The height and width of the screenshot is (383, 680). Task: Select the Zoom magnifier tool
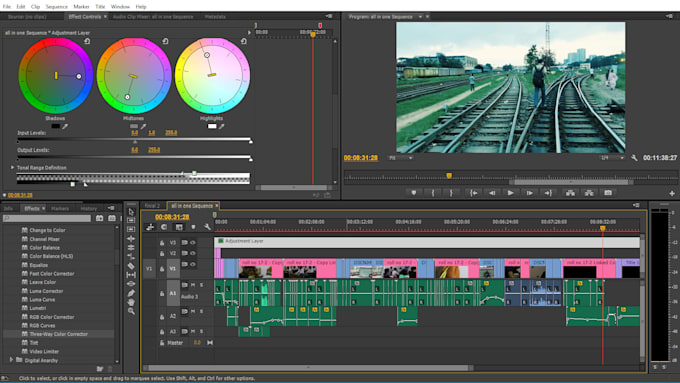pos(131,311)
